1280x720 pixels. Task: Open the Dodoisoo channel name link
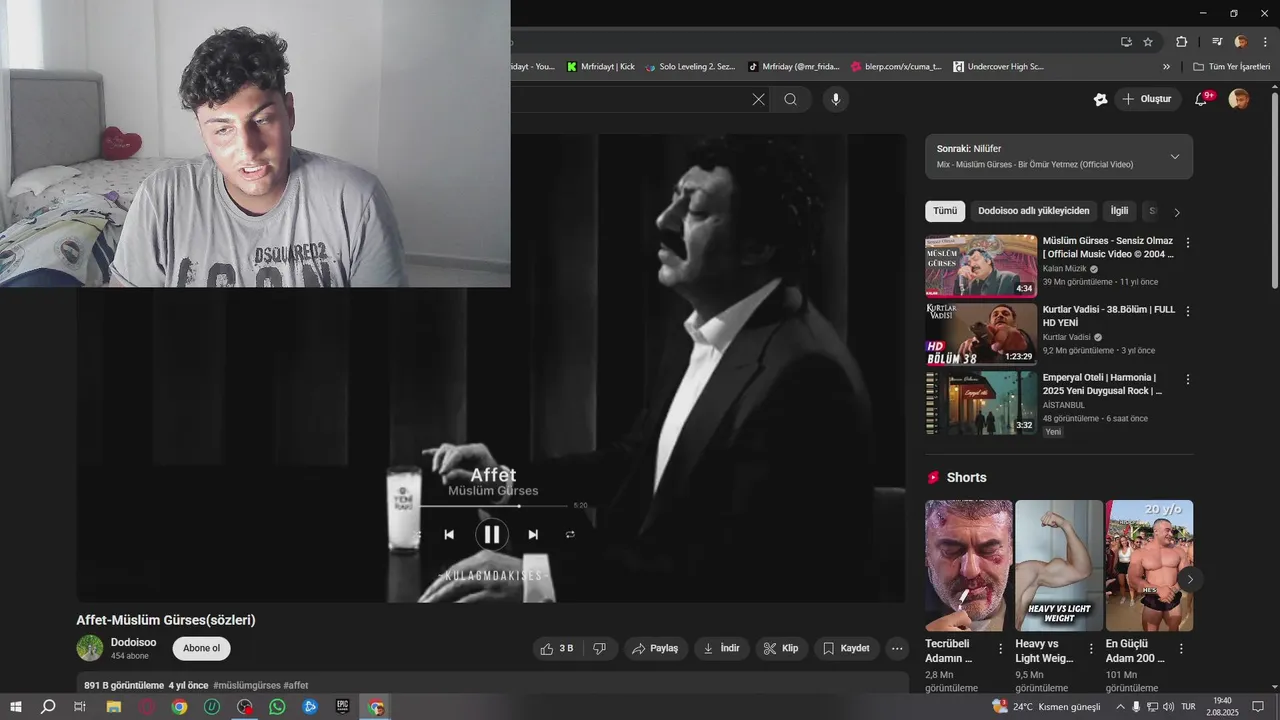coord(133,642)
